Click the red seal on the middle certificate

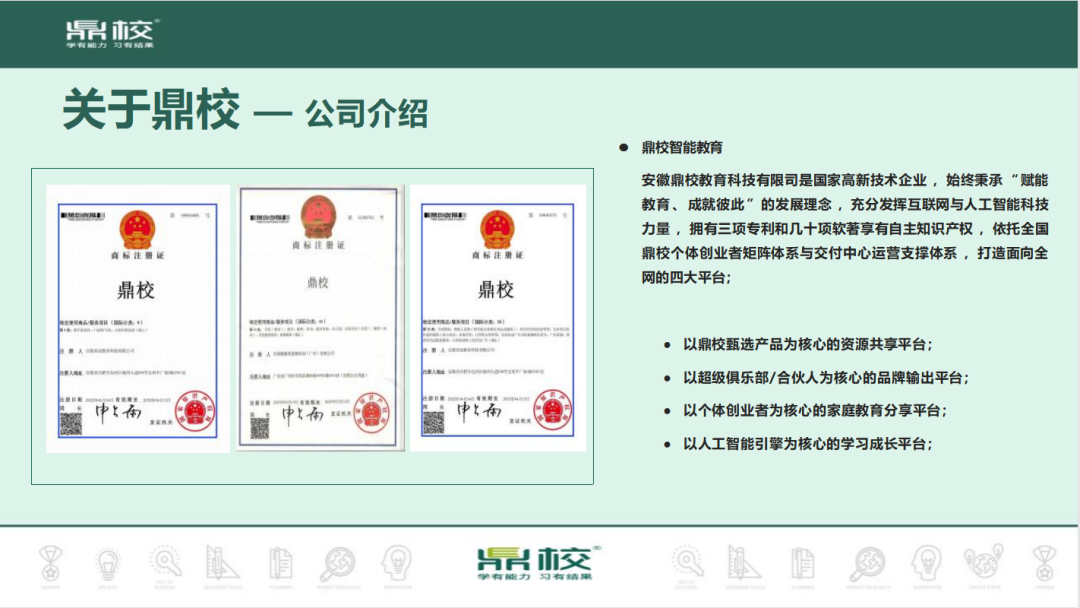coord(372,414)
